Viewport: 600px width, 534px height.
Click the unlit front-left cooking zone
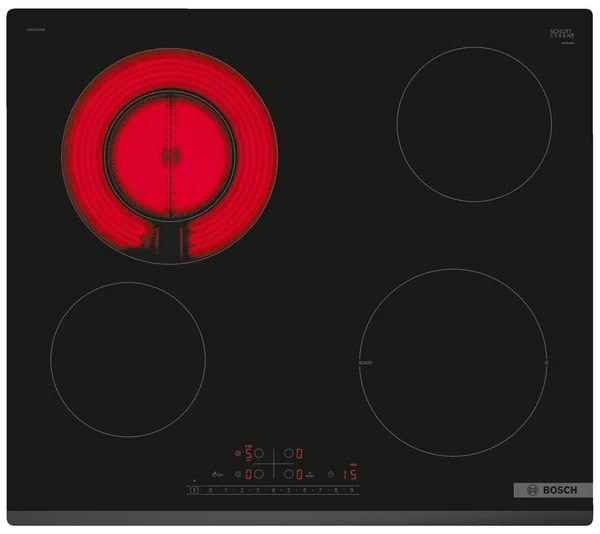pyautogui.click(x=128, y=358)
